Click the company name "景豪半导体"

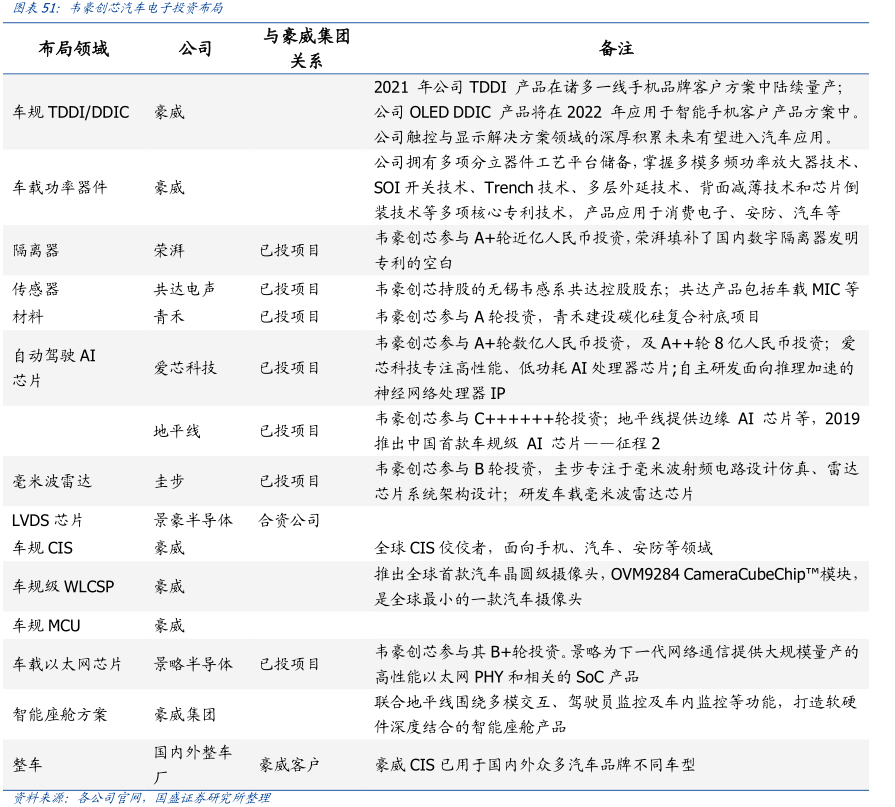[193, 520]
